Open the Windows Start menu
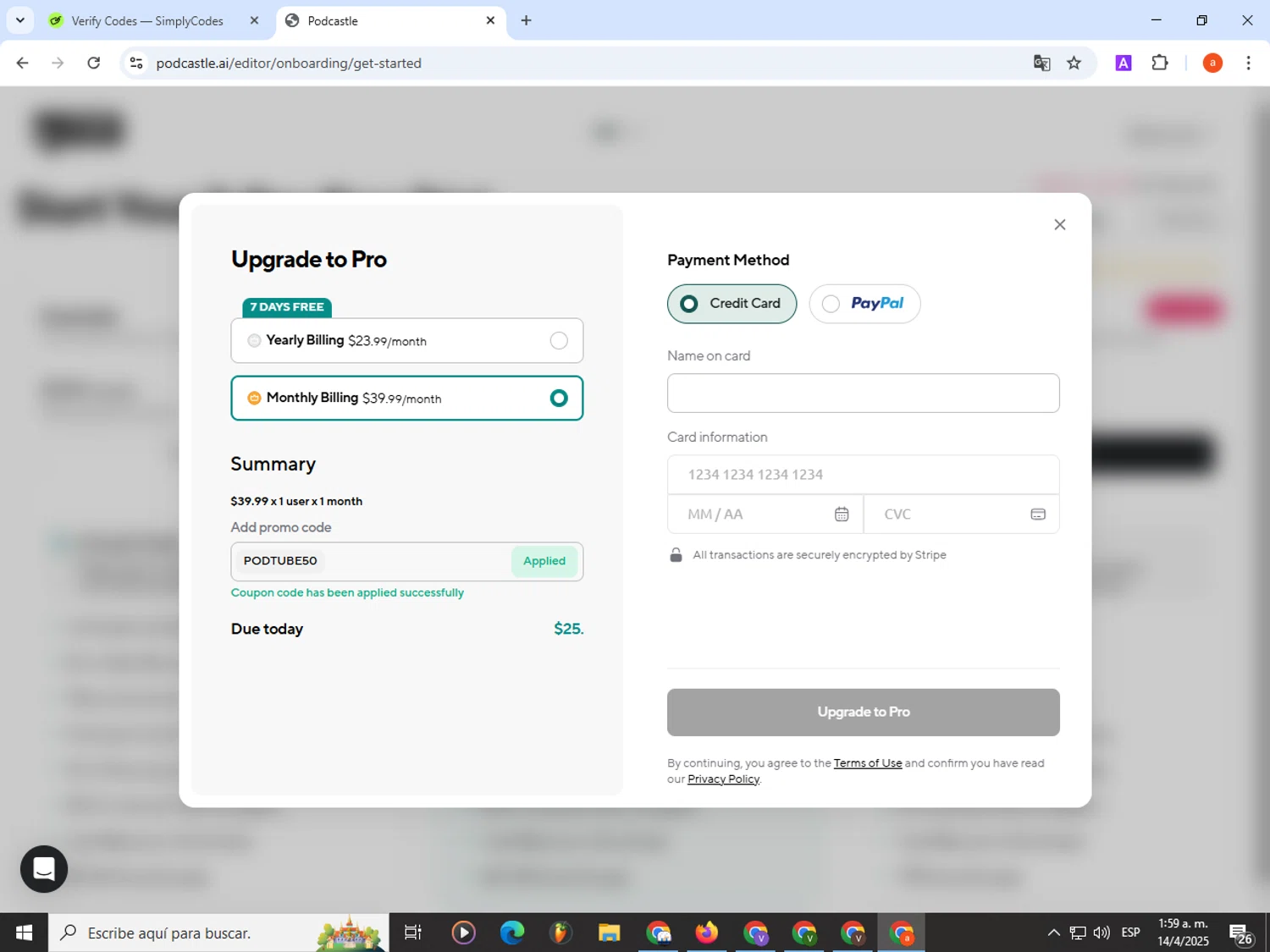1270x952 pixels. 24,933
